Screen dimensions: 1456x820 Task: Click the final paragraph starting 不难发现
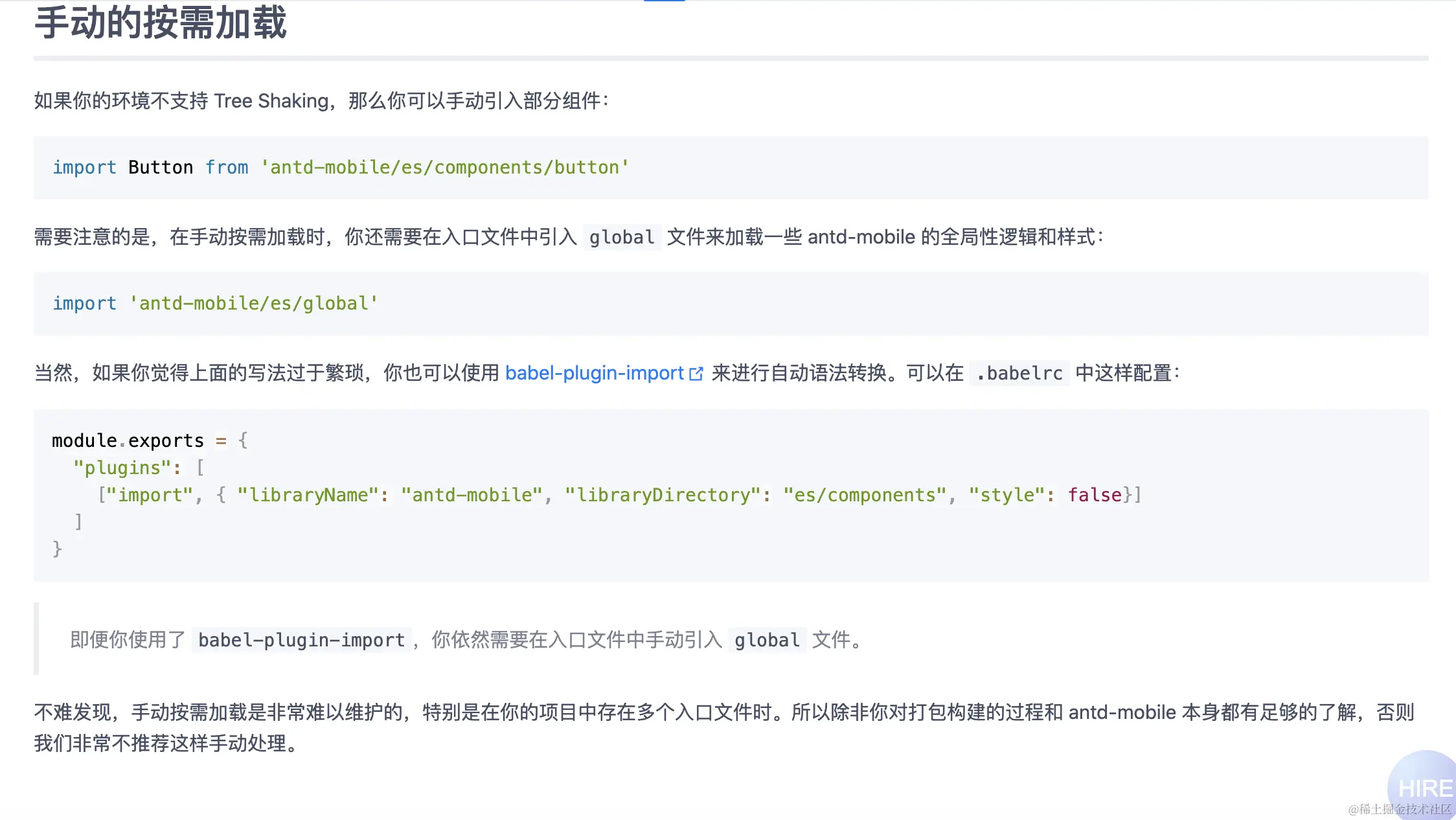click(724, 727)
